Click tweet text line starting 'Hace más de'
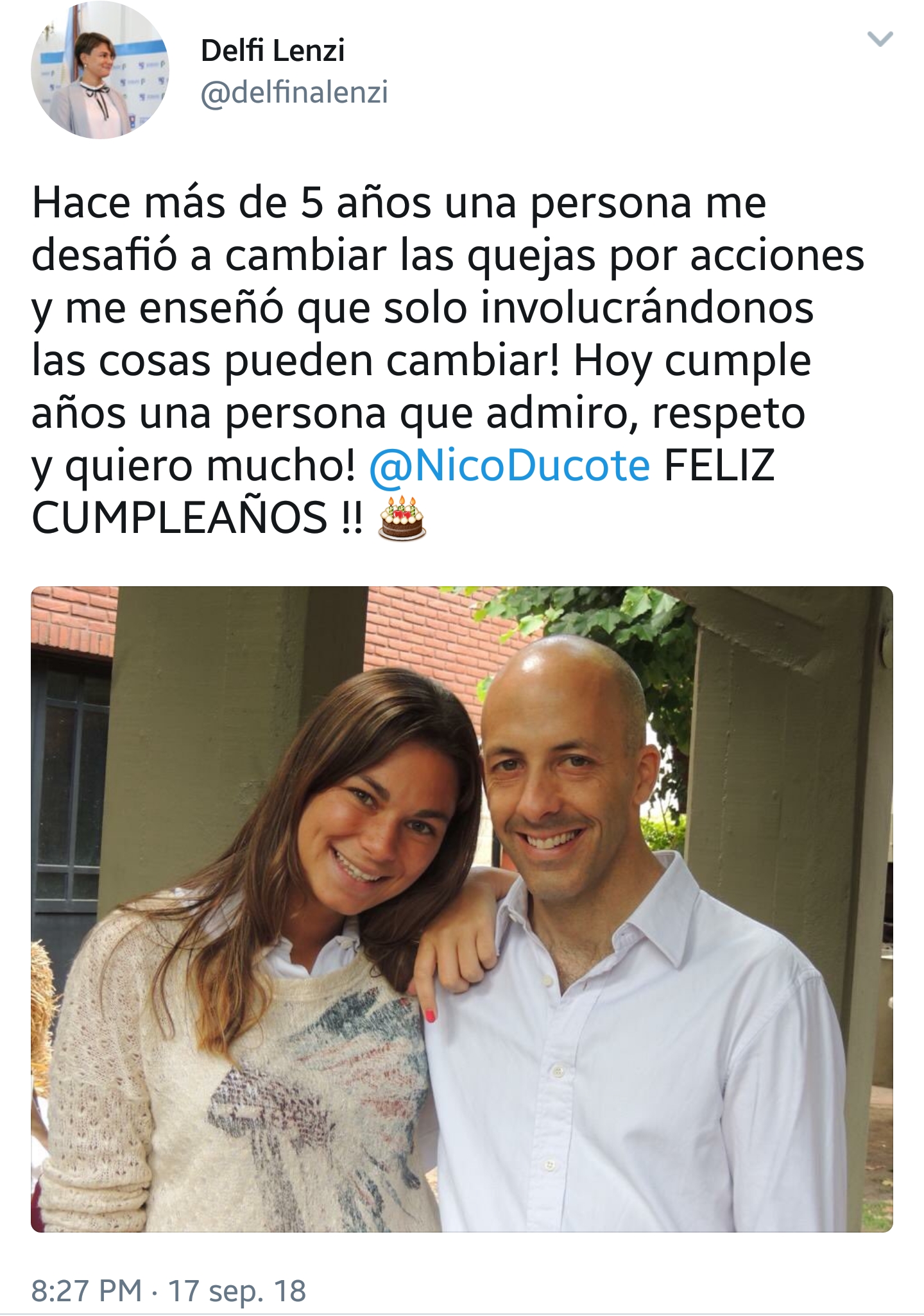 point(399,203)
